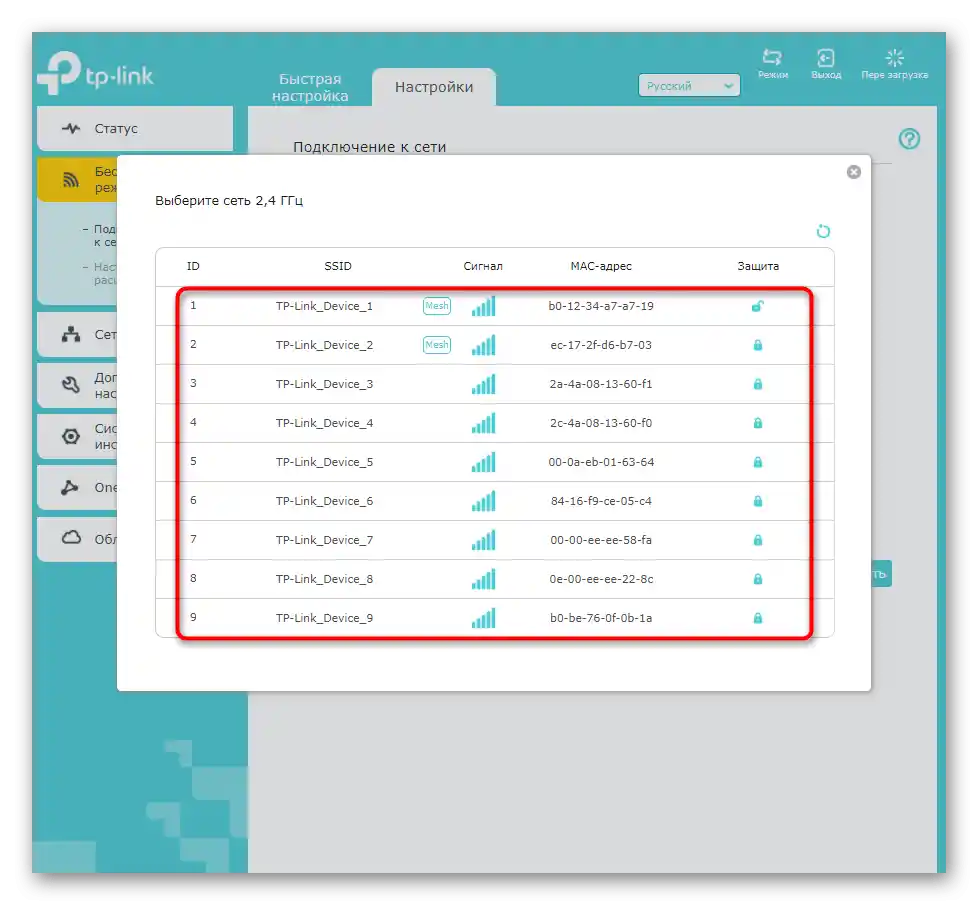The width and height of the screenshot is (978, 905).
Task: Open the help question mark icon
Action: [x=909, y=138]
